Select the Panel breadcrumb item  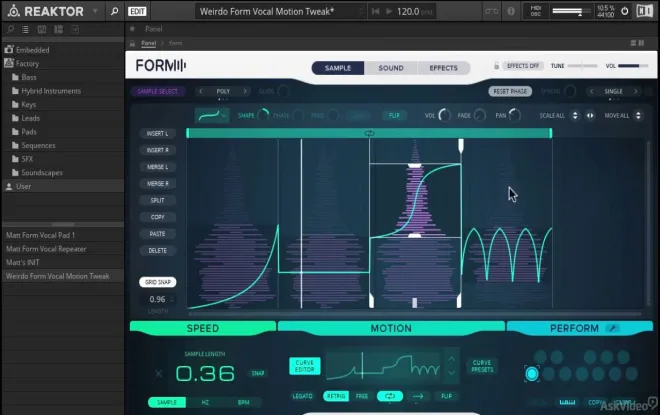149,43
